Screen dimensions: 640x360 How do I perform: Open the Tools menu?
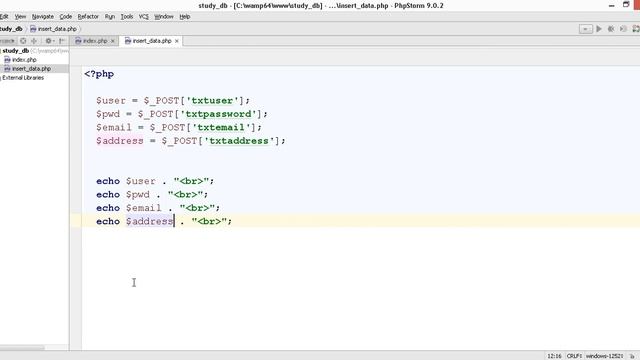pos(127,17)
